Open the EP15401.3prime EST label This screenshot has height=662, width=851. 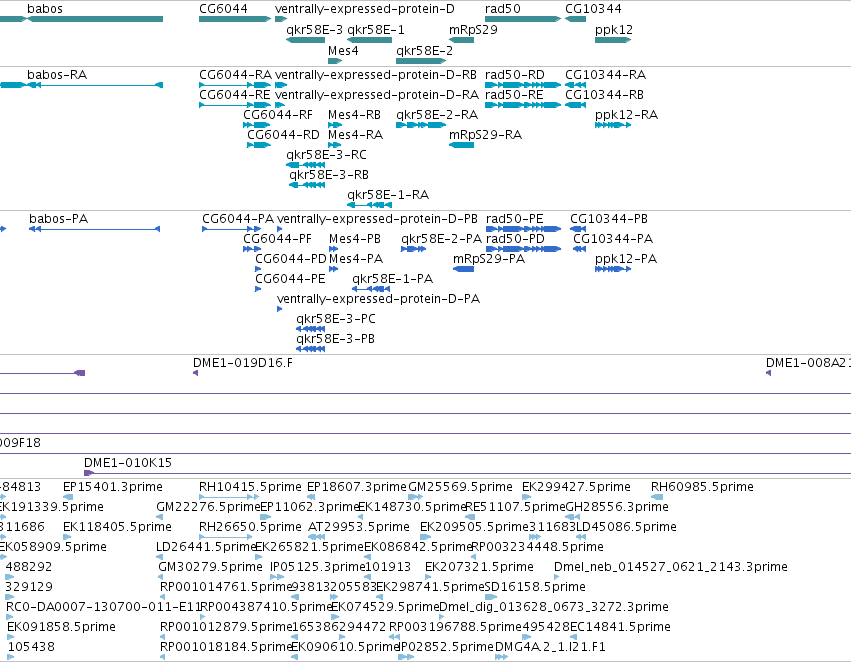point(113,487)
